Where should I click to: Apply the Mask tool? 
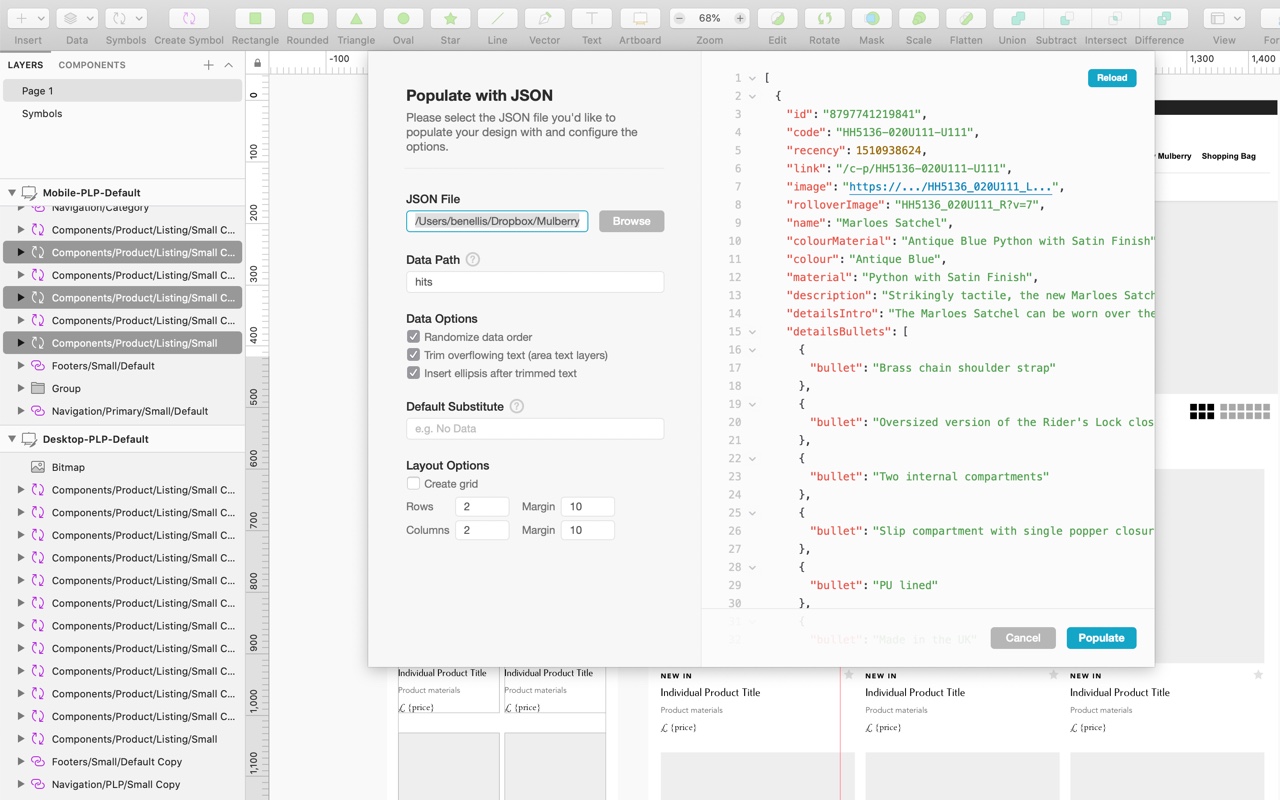(871, 18)
